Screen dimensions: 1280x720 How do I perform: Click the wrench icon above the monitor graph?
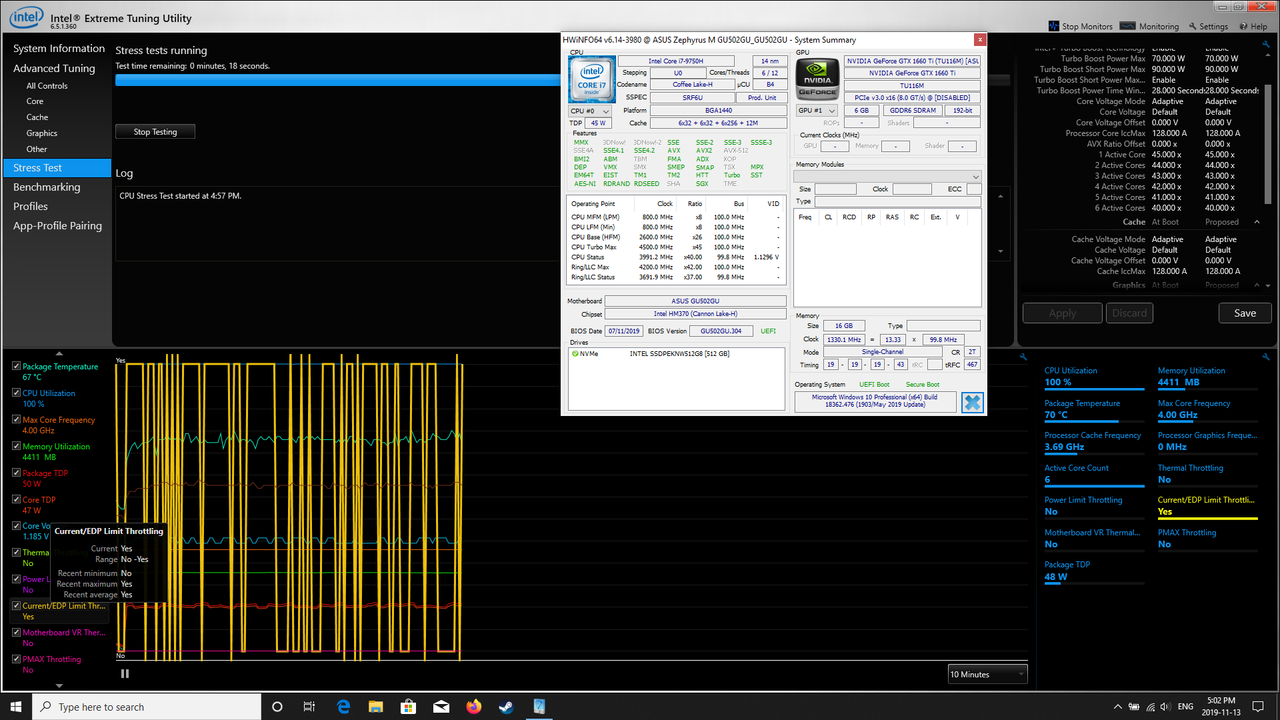pyautogui.click(x=1024, y=357)
